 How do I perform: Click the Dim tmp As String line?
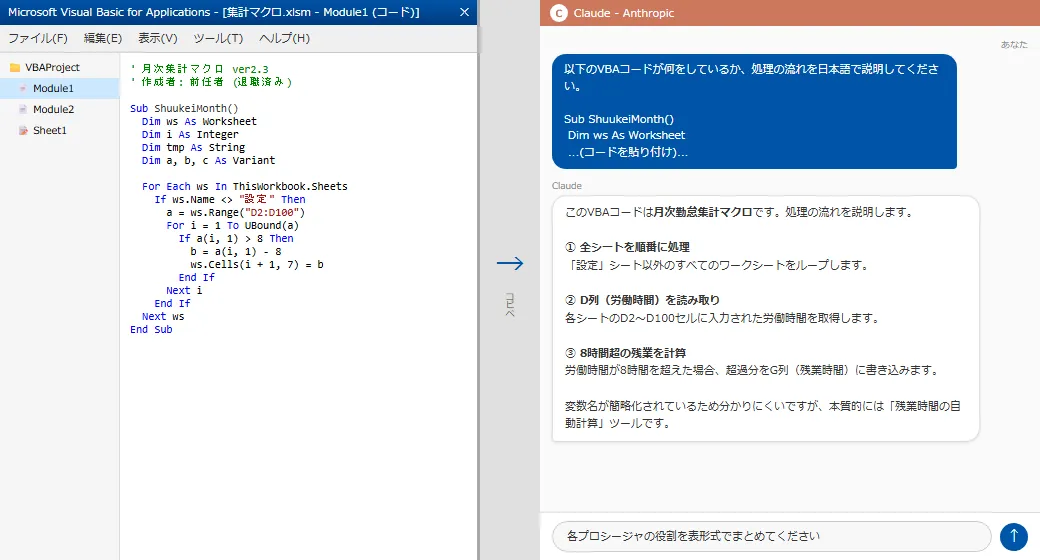(x=193, y=147)
